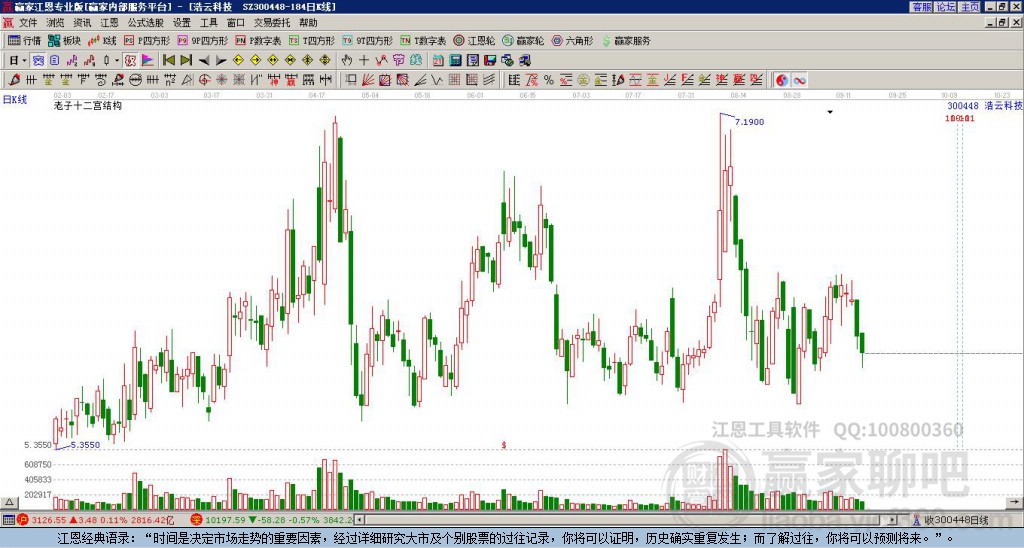This screenshot has width=1024, height=548.
Task: Click the 10197.59 index value in status bar
Action: pos(225,520)
